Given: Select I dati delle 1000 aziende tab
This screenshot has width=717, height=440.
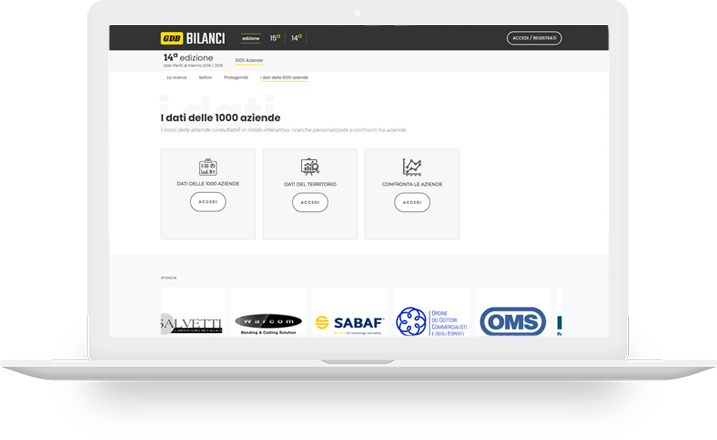Looking at the screenshot, I should click(284, 77).
